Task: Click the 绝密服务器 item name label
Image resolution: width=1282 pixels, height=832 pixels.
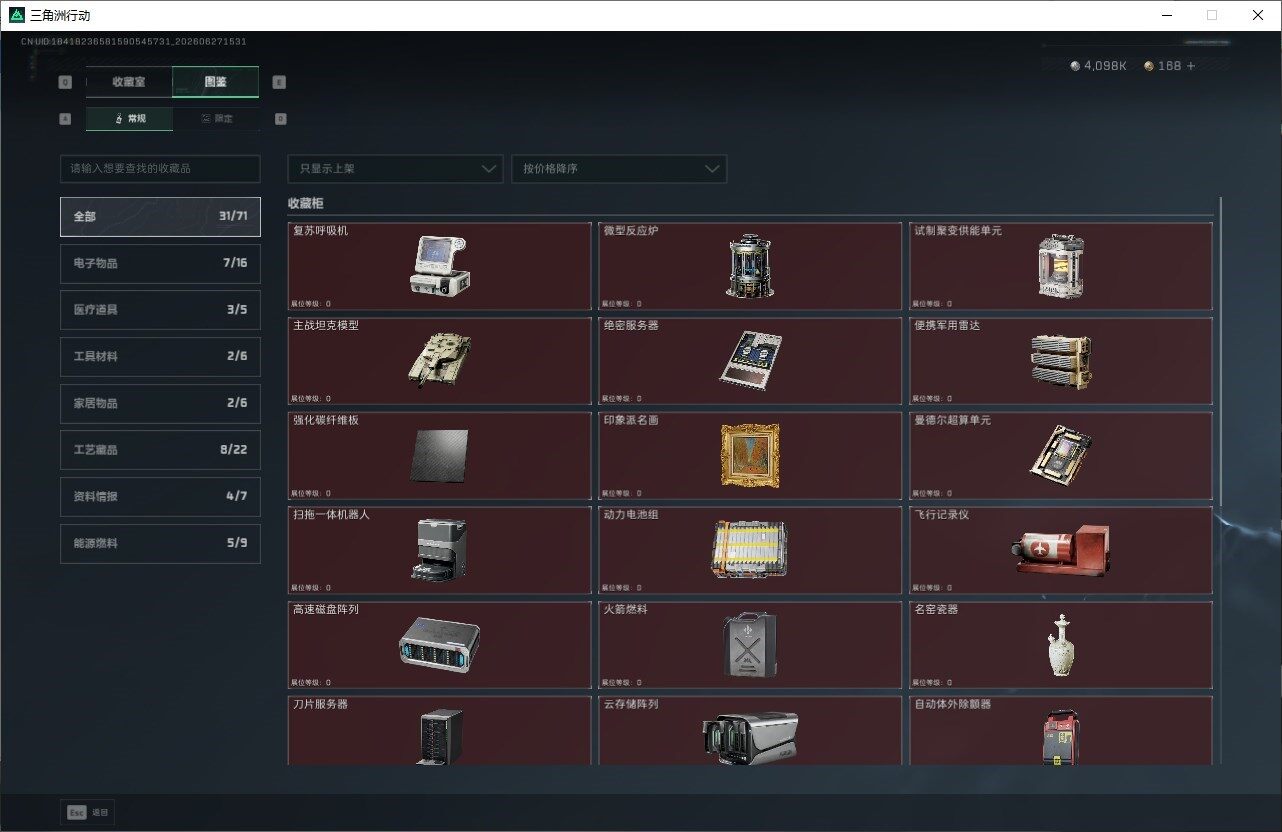Action: [x=631, y=326]
